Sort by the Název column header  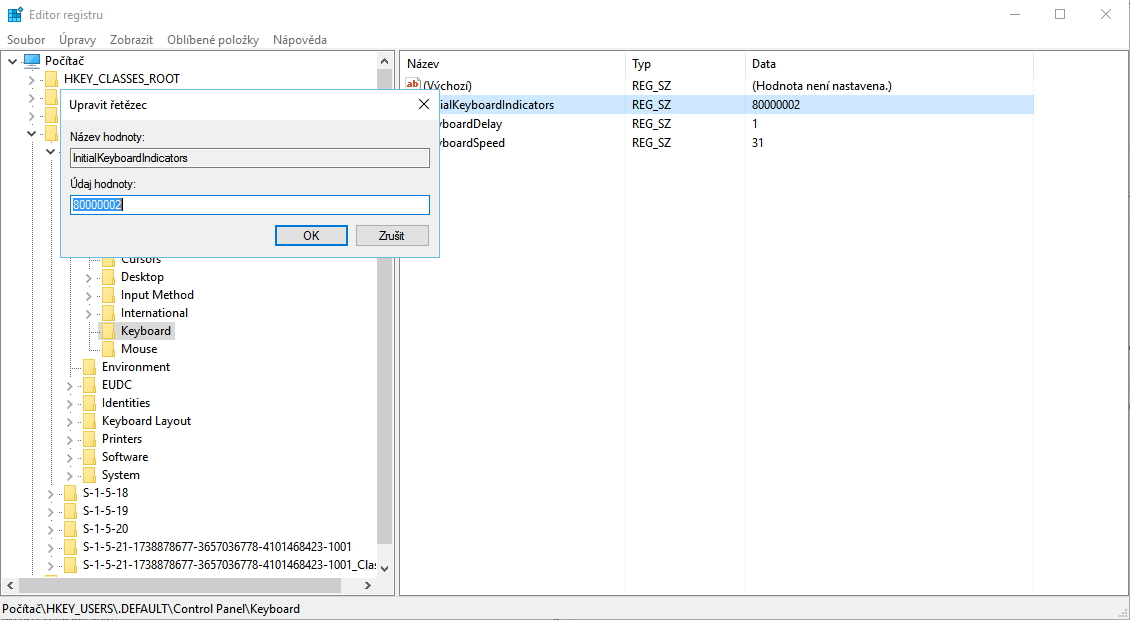pos(514,64)
